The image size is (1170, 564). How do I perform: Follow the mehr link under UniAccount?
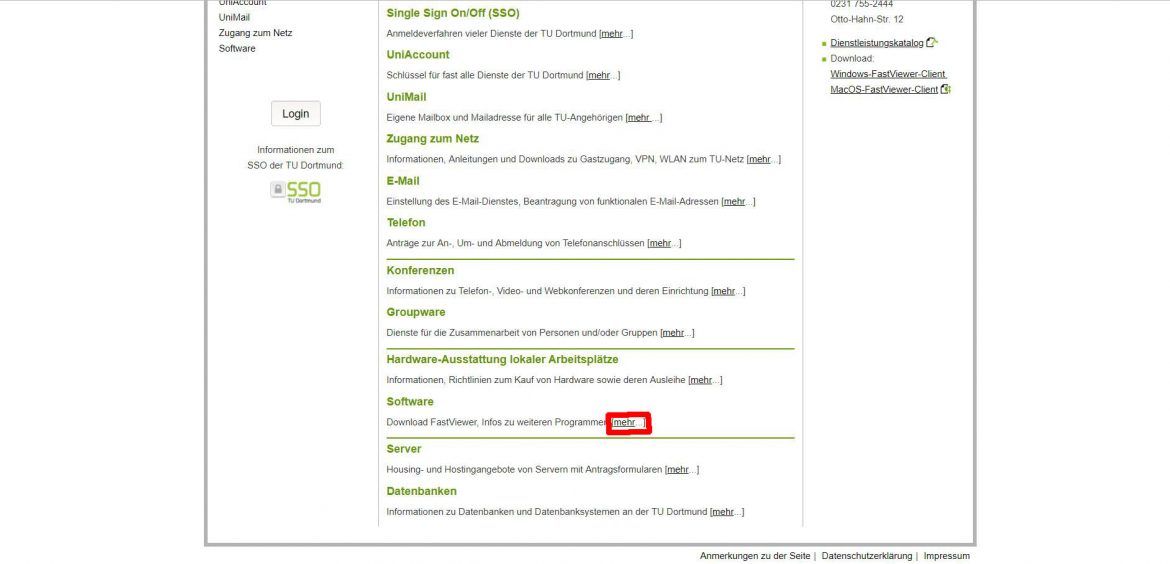[598, 75]
